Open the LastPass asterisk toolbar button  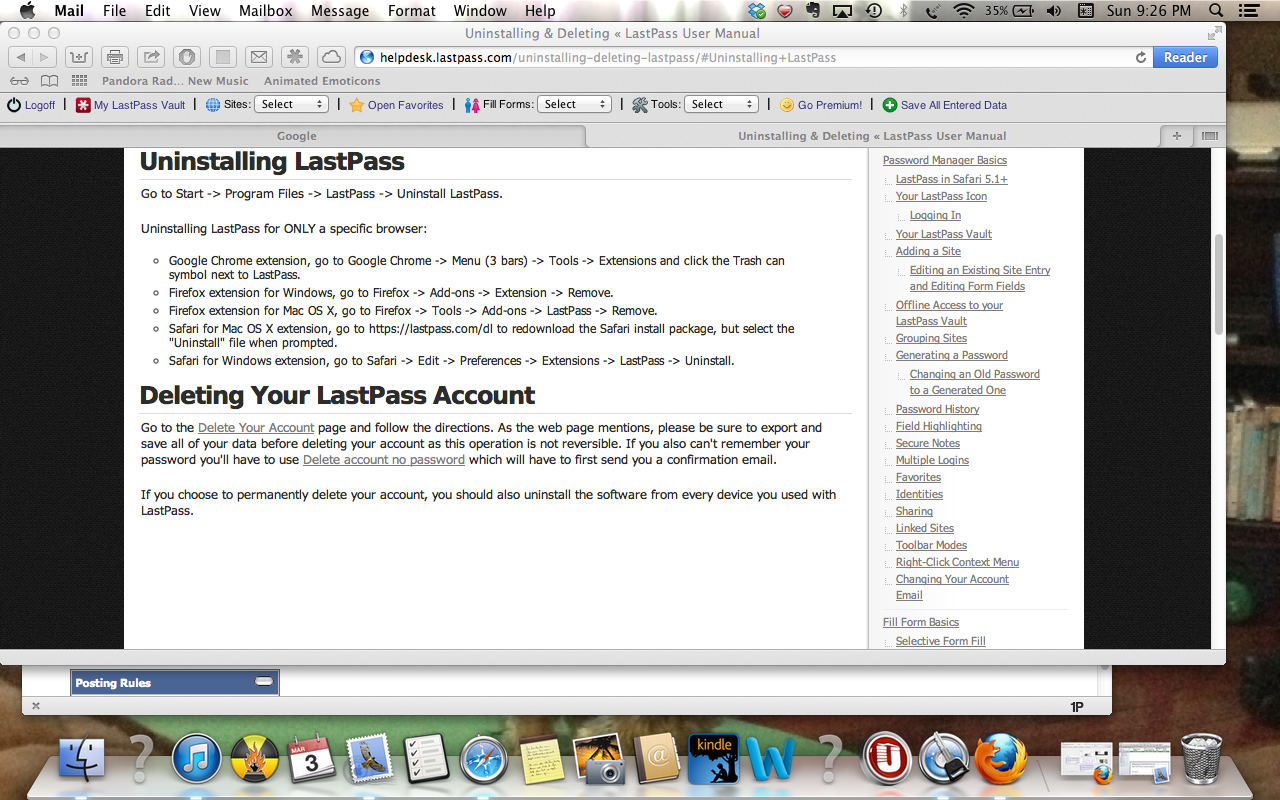[x=295, y=57]
